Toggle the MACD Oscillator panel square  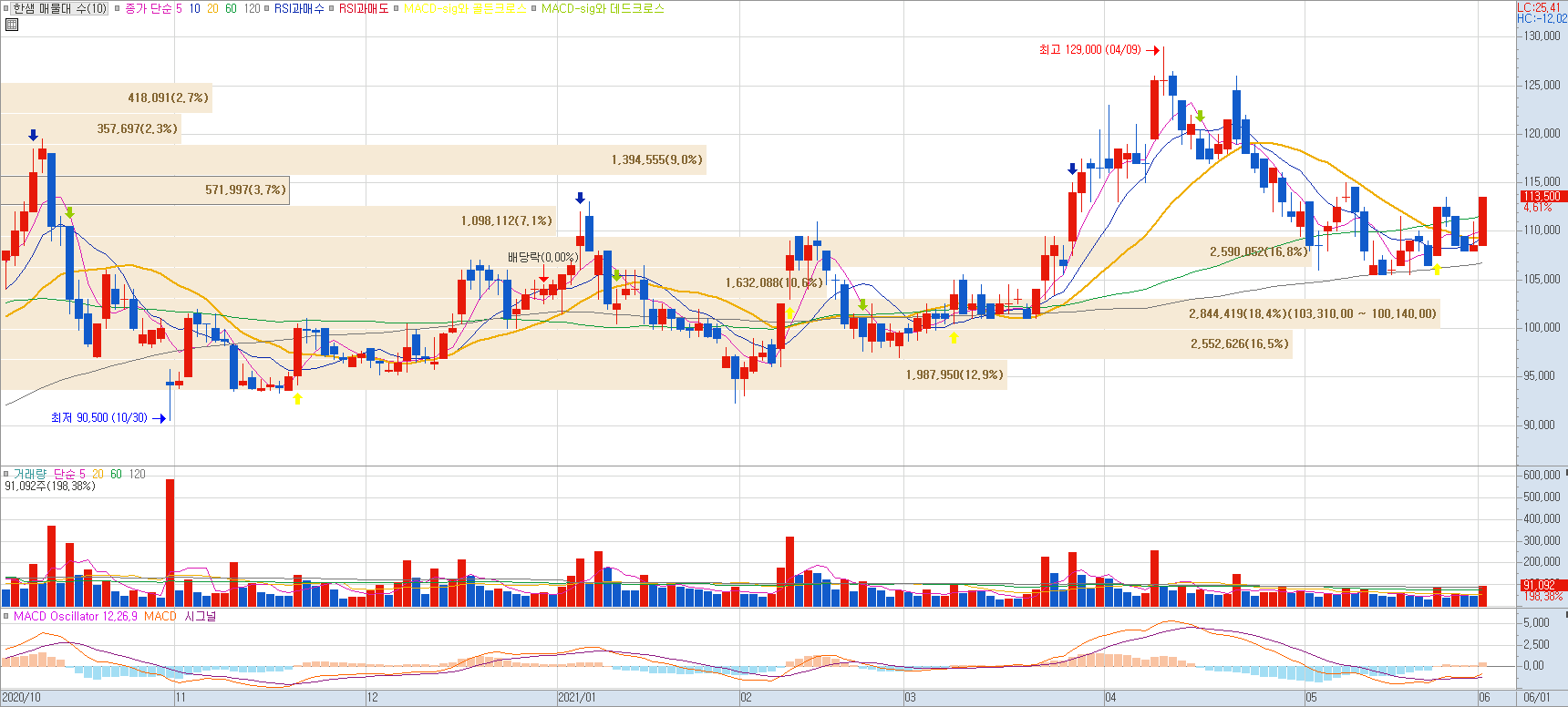click(6, 617)
